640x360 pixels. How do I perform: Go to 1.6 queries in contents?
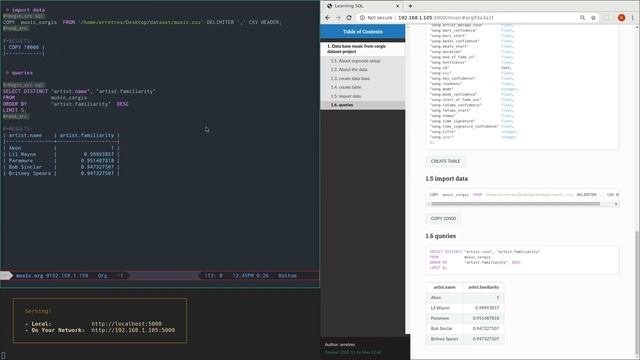coord(362,105)
